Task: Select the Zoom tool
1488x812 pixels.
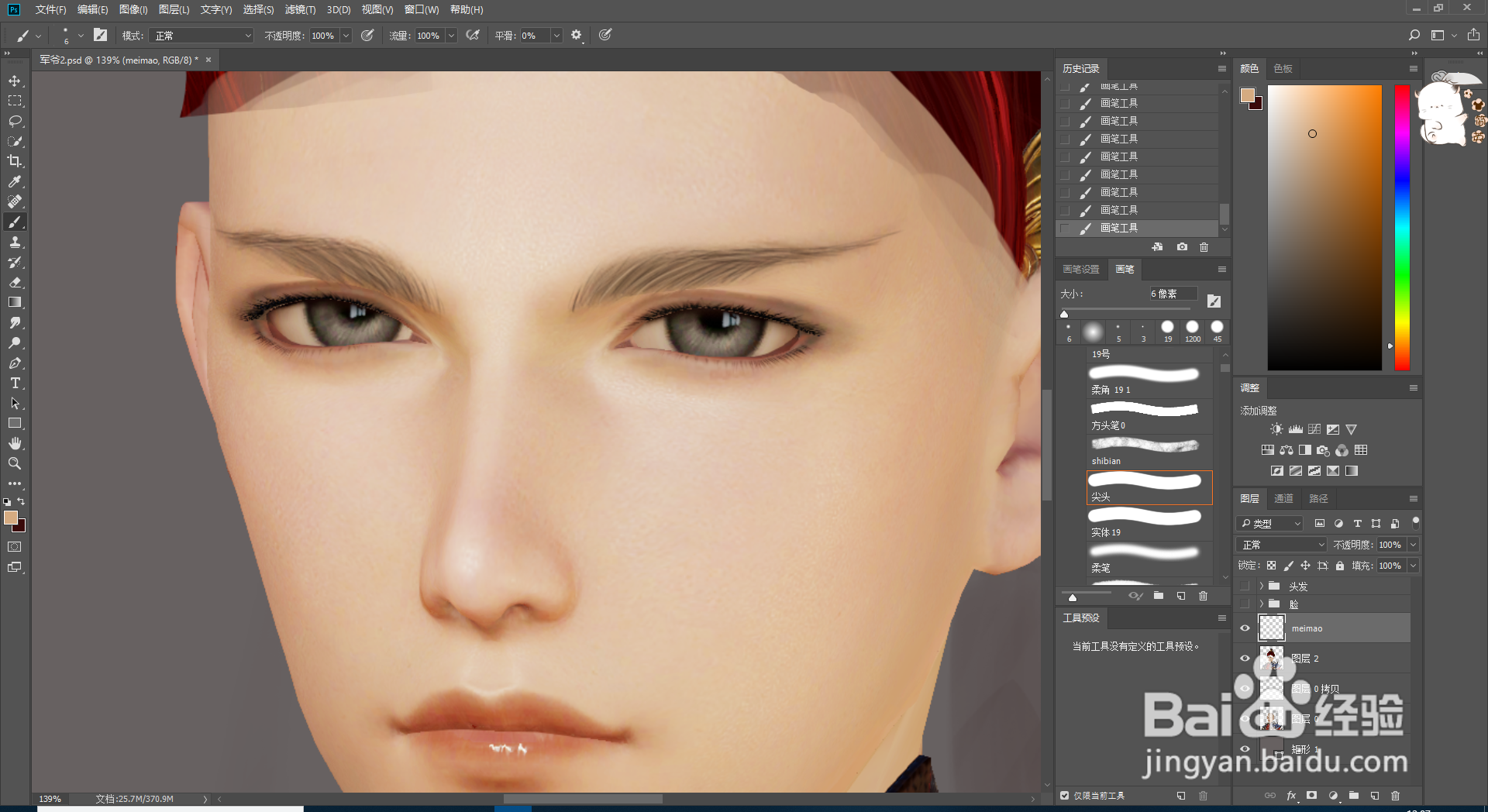Action: click(x=15, y=464)
